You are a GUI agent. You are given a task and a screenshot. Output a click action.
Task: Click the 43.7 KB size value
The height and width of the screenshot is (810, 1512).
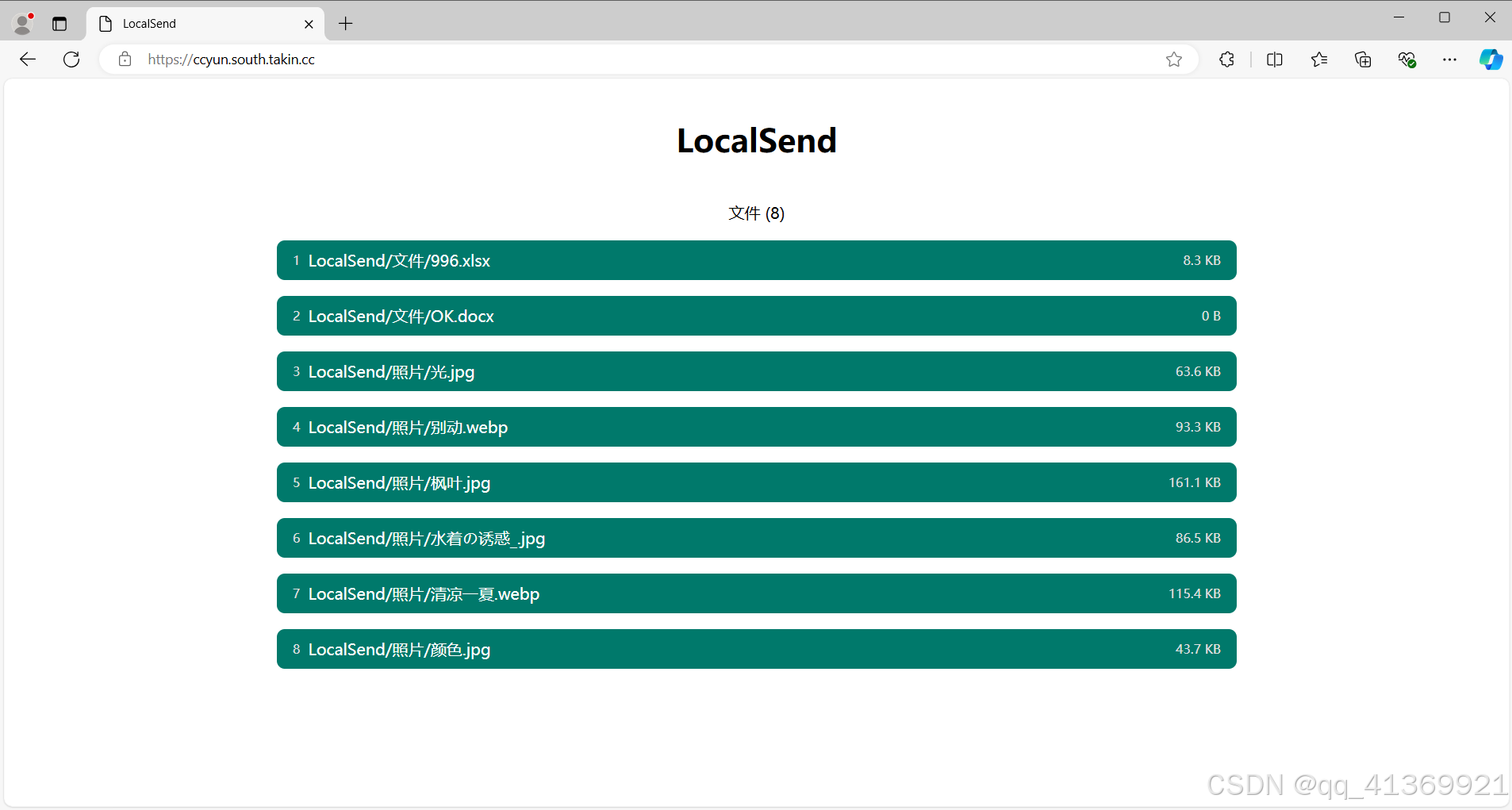tap(1198, 649)
